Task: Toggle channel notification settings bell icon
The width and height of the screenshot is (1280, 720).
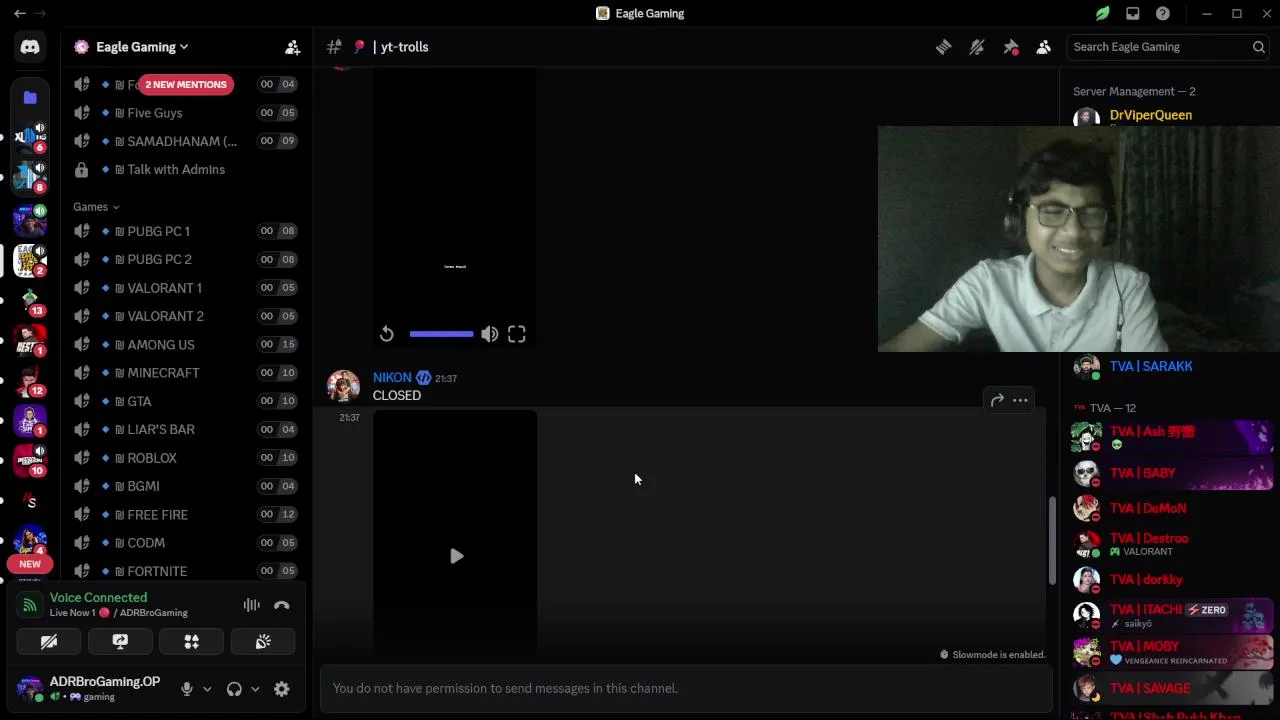Action: [x=977, y=47]
